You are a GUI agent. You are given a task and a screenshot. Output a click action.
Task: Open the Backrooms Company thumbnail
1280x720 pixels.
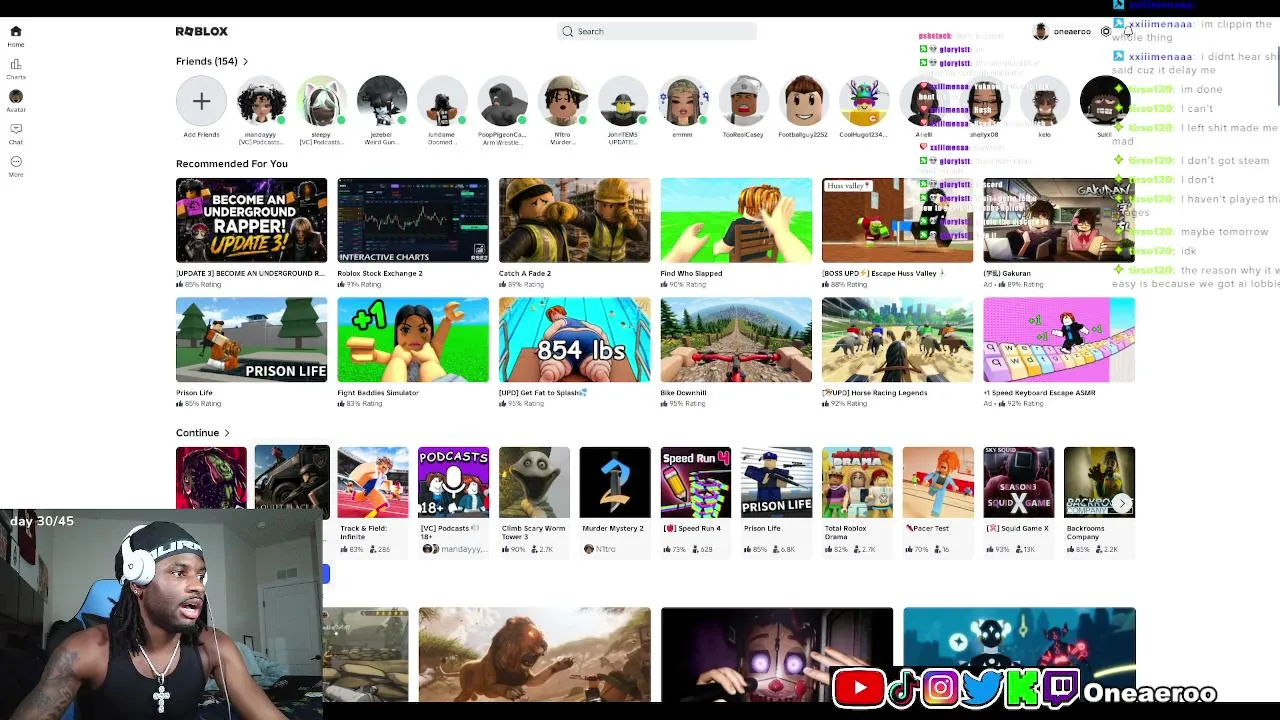tap(1099, 482)
